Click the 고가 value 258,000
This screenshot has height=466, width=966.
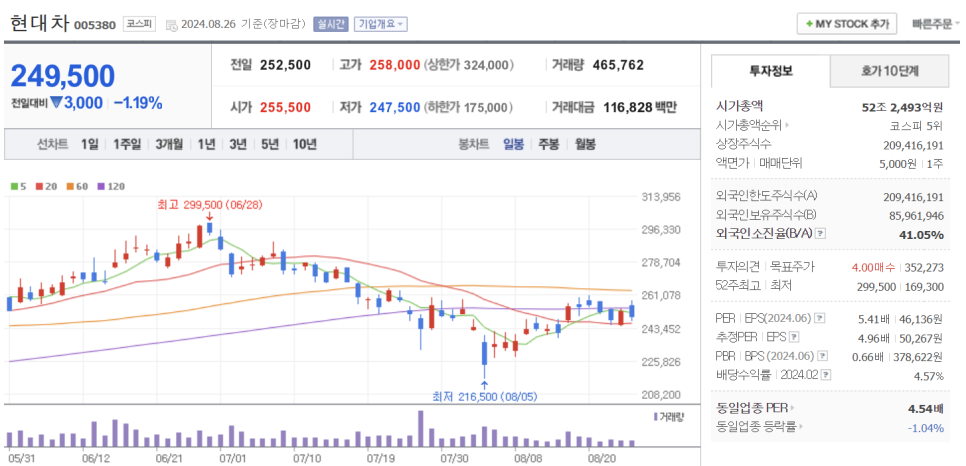tap(395, 65)
